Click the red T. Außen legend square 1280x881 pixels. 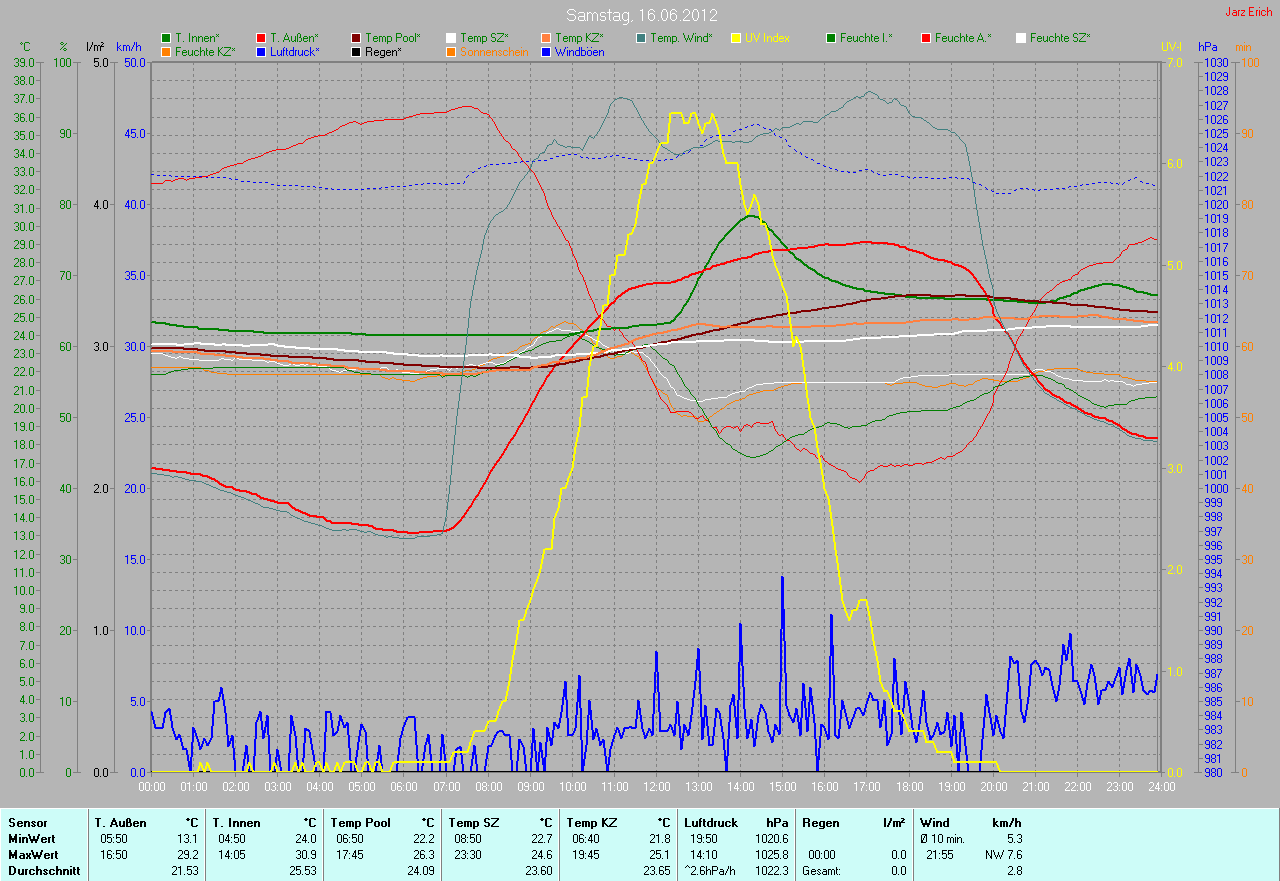click(x=261, y=38)
